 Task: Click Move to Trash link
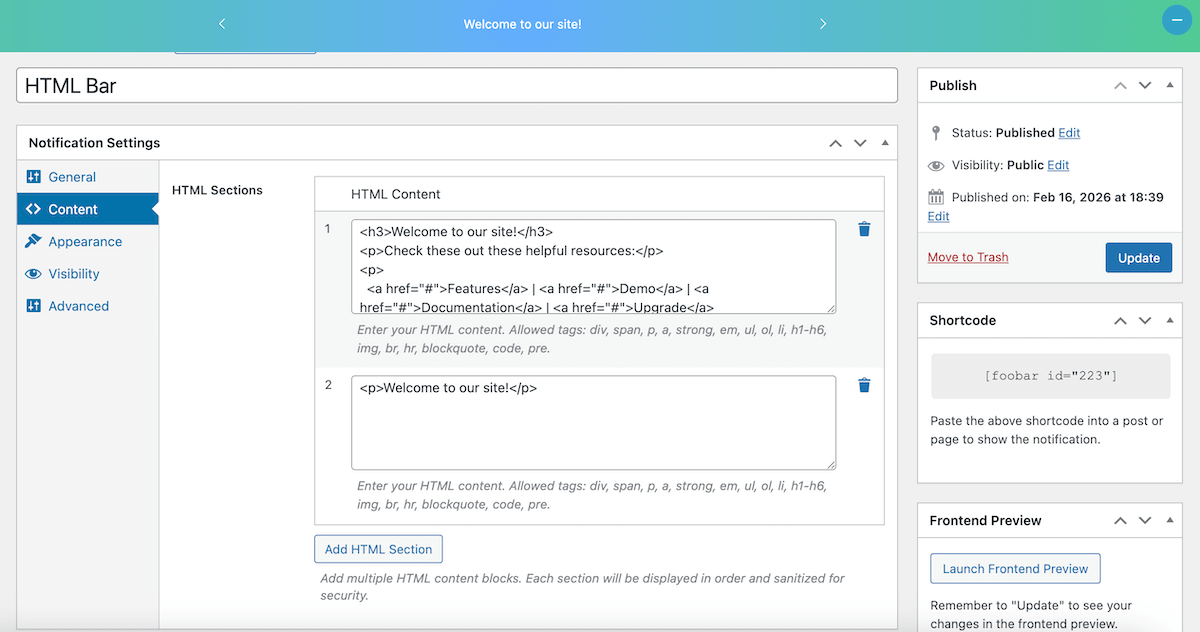pyautogui.click(x=967, y=257)
